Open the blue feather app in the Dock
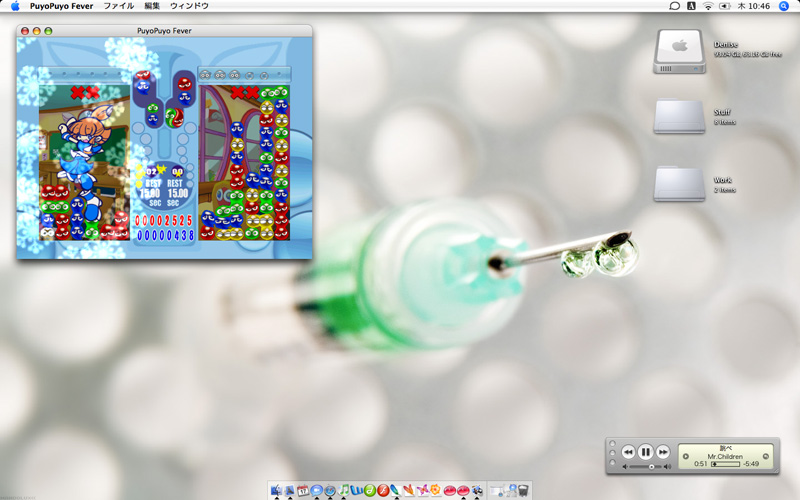Screen dimensions: 800x500 tap(396, 490)
